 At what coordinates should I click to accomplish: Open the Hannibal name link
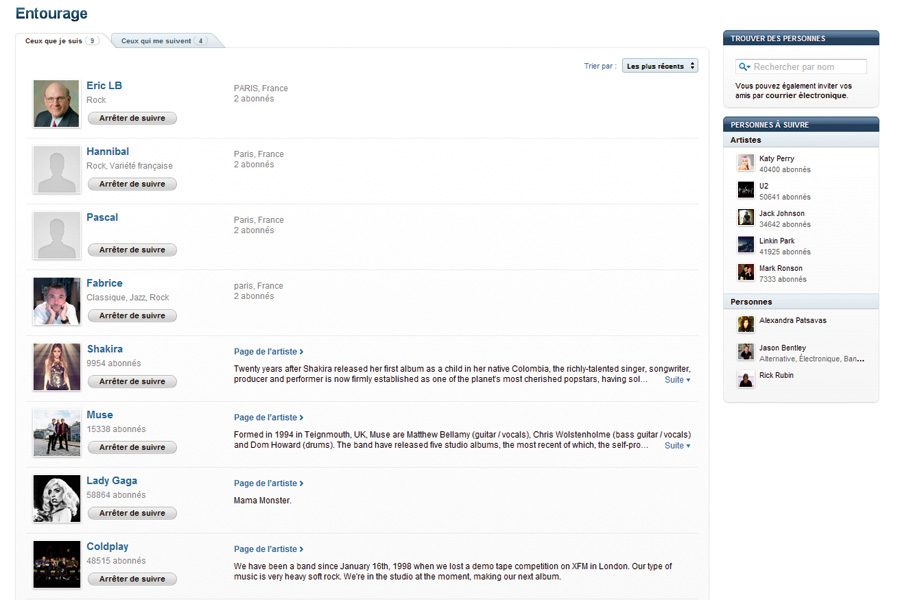[107, 152]
